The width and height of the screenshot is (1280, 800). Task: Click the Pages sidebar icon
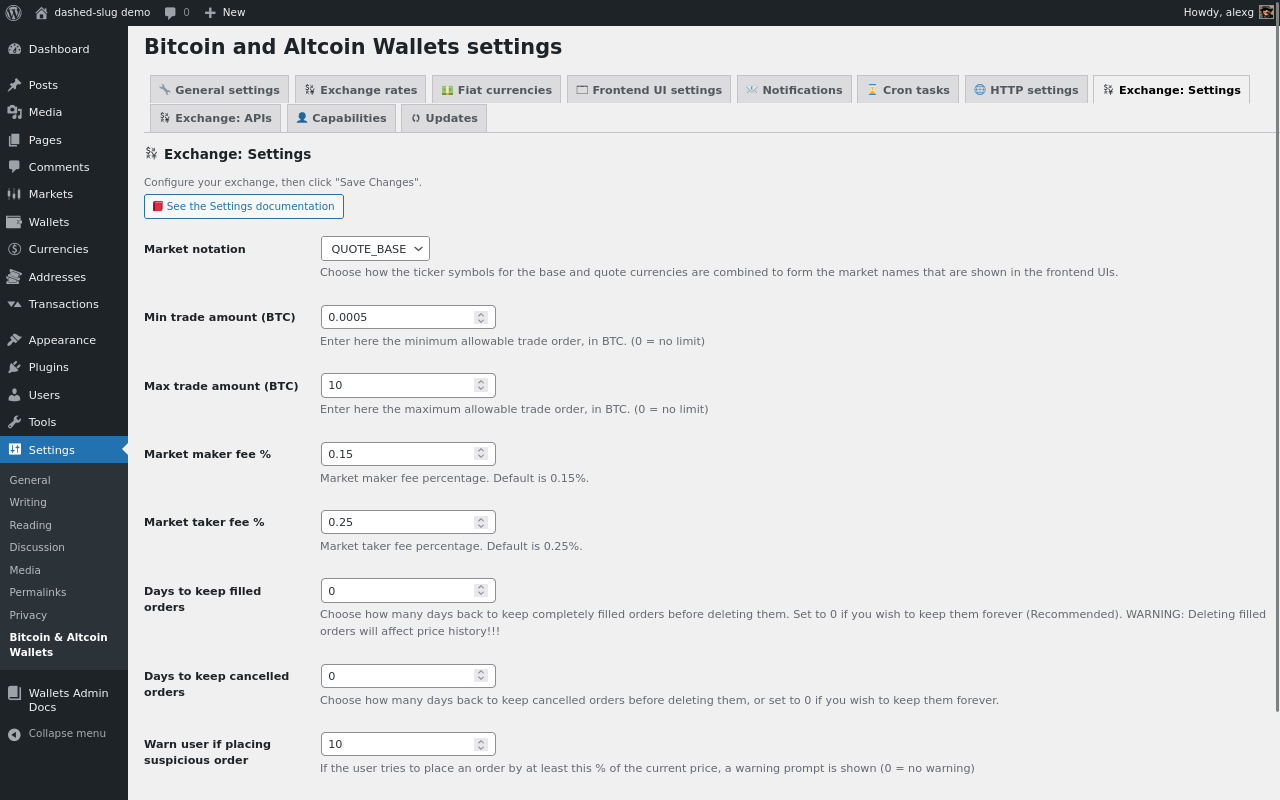point(14,140)
